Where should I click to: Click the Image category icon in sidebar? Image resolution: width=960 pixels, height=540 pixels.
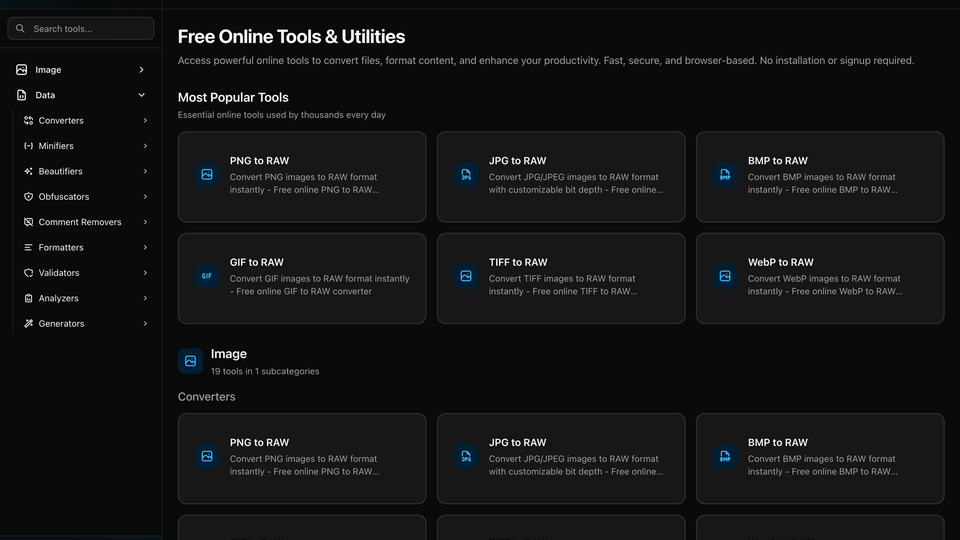pyautogui.click(x=21, y=70)
